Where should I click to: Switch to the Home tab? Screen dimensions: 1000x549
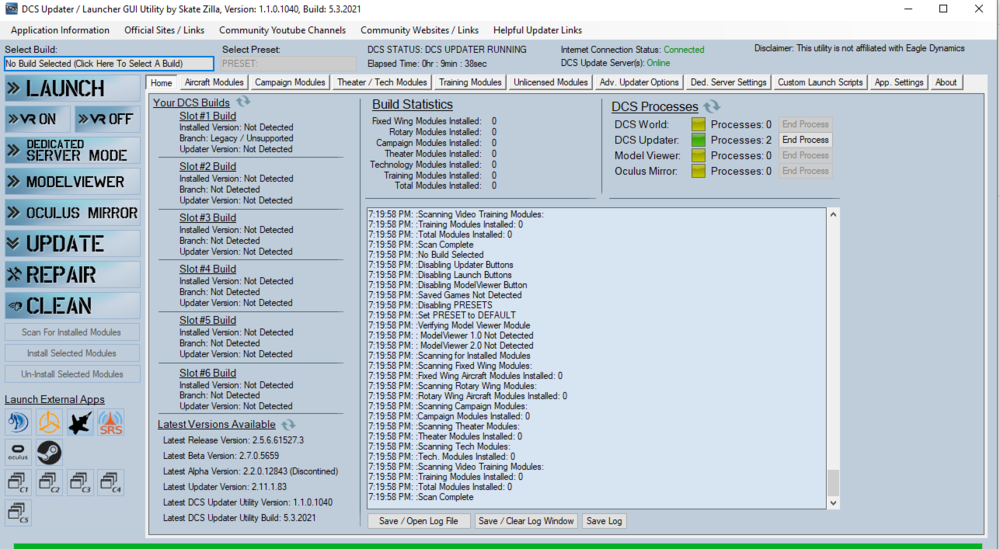[x=161, y=83]
